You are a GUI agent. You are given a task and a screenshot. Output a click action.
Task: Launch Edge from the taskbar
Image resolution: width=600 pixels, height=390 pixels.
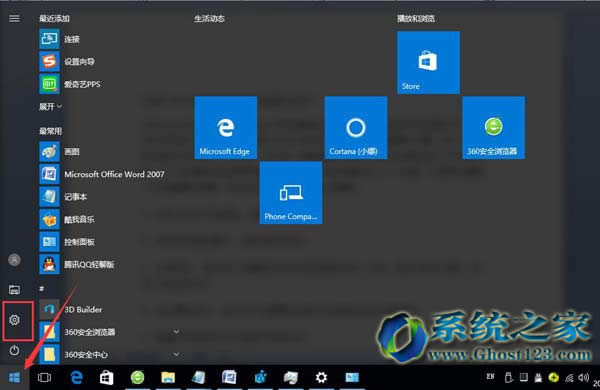click(x=77, y=378)
